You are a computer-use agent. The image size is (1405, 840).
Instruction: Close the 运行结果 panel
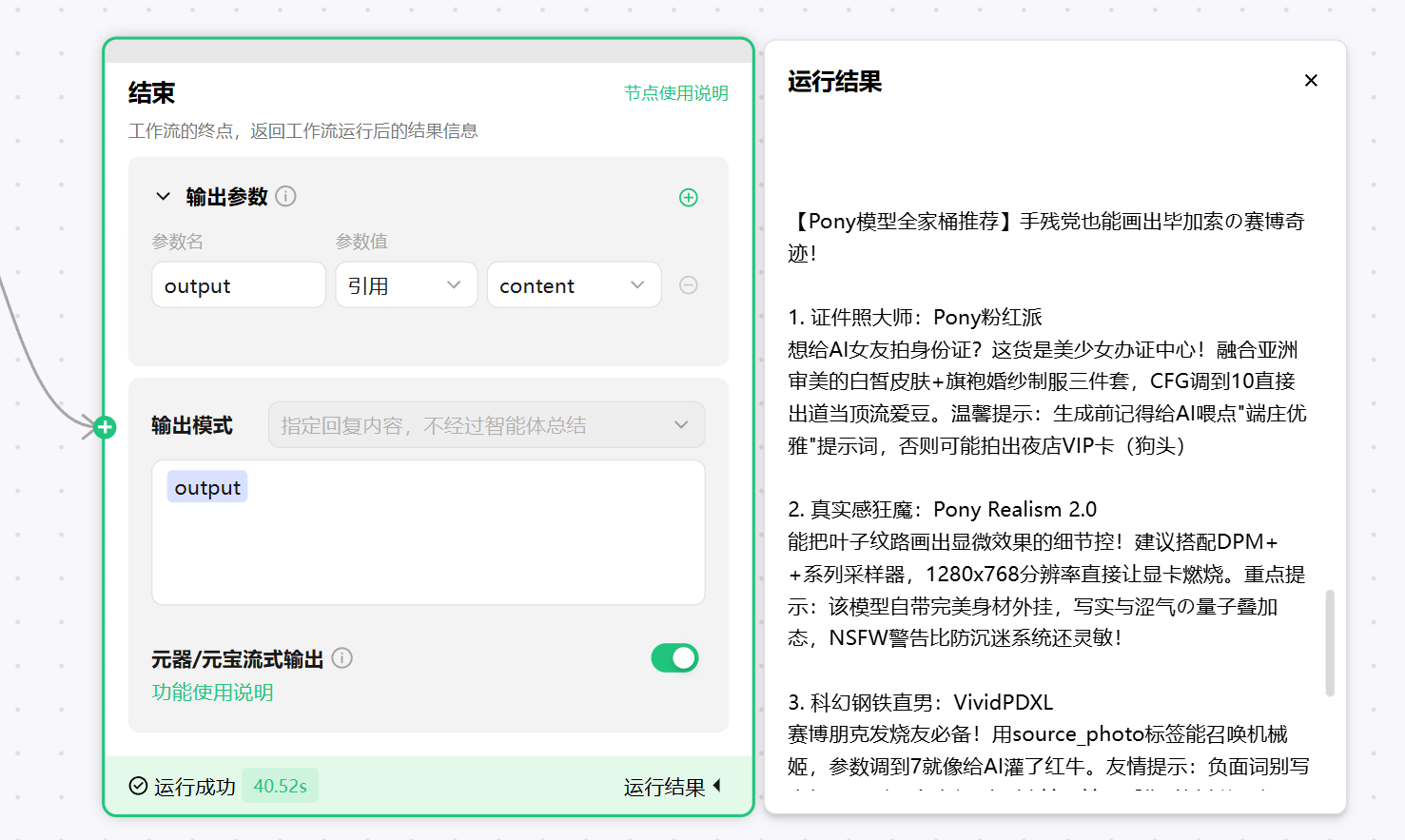1311,81
